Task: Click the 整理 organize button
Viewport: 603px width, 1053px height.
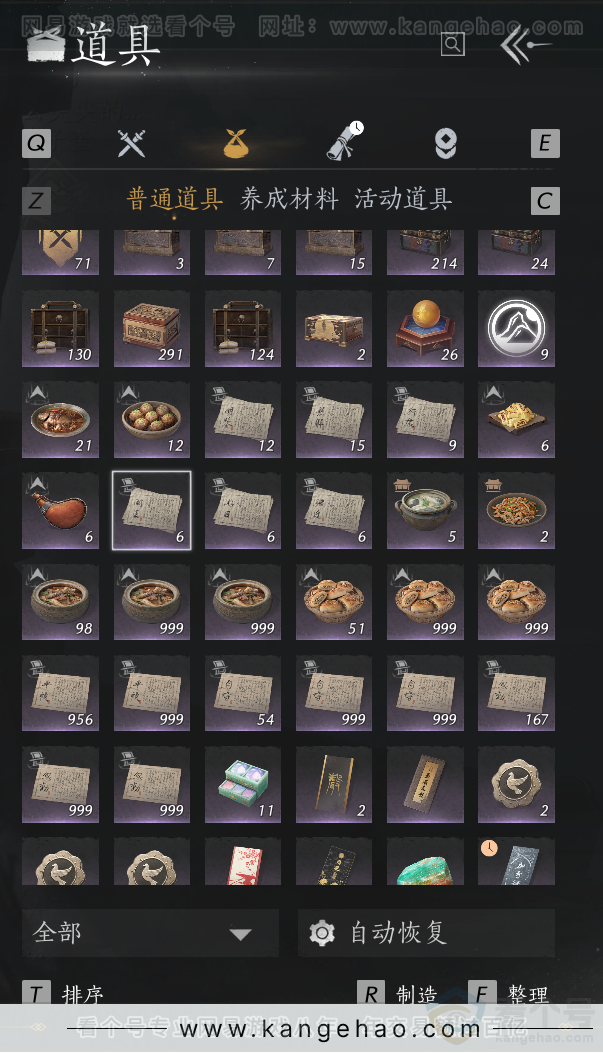Action: tap(508, 995)
